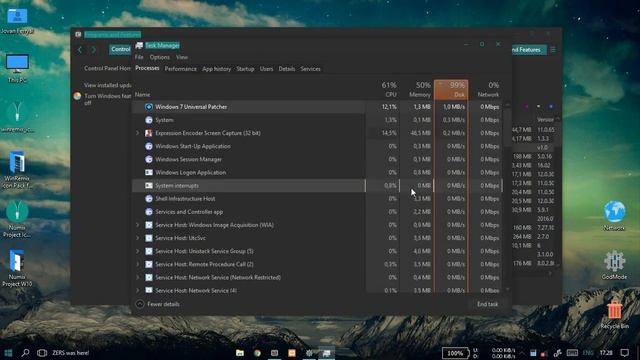Expand Service Host: Unistack Service Group (5)

[x=138, y=251]
